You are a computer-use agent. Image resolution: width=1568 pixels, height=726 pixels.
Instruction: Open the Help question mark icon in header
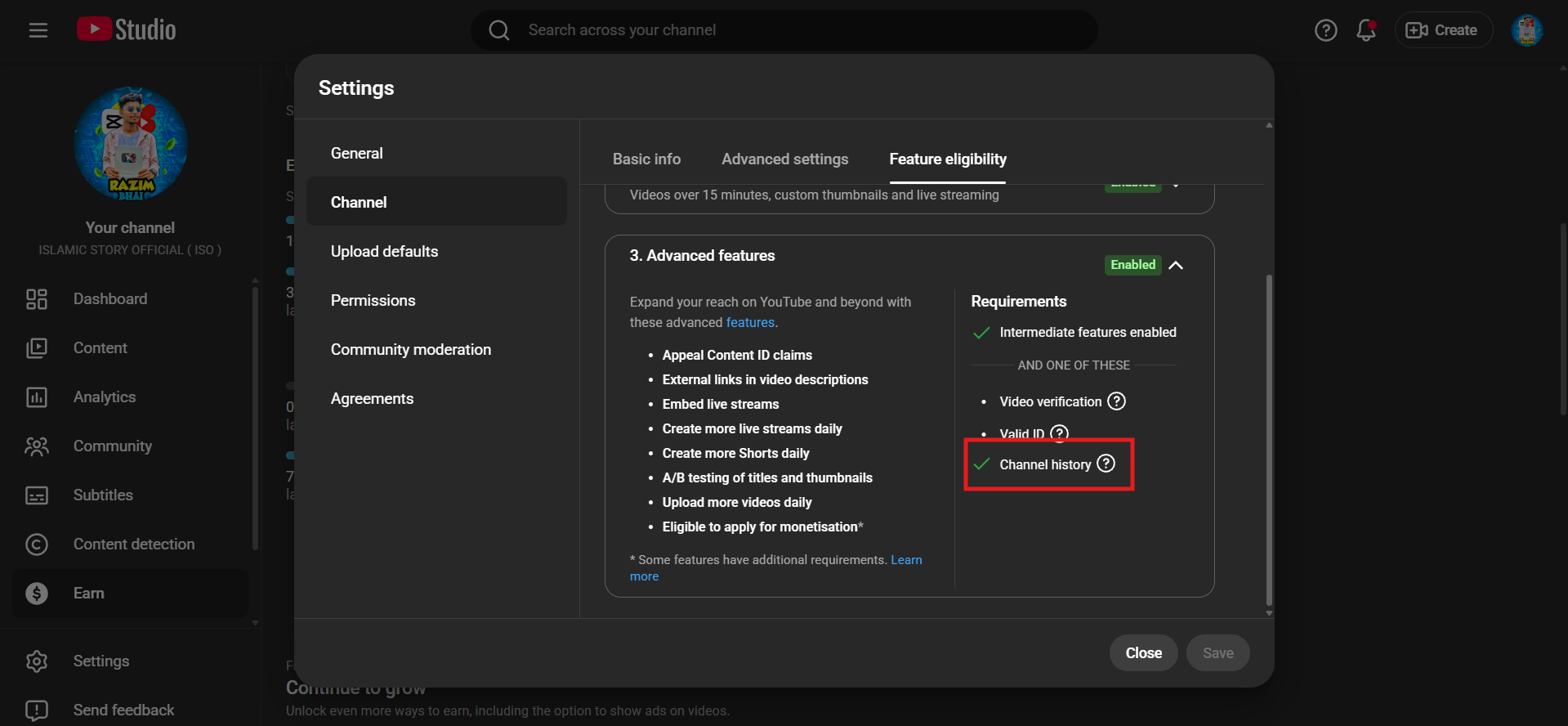1325,30
